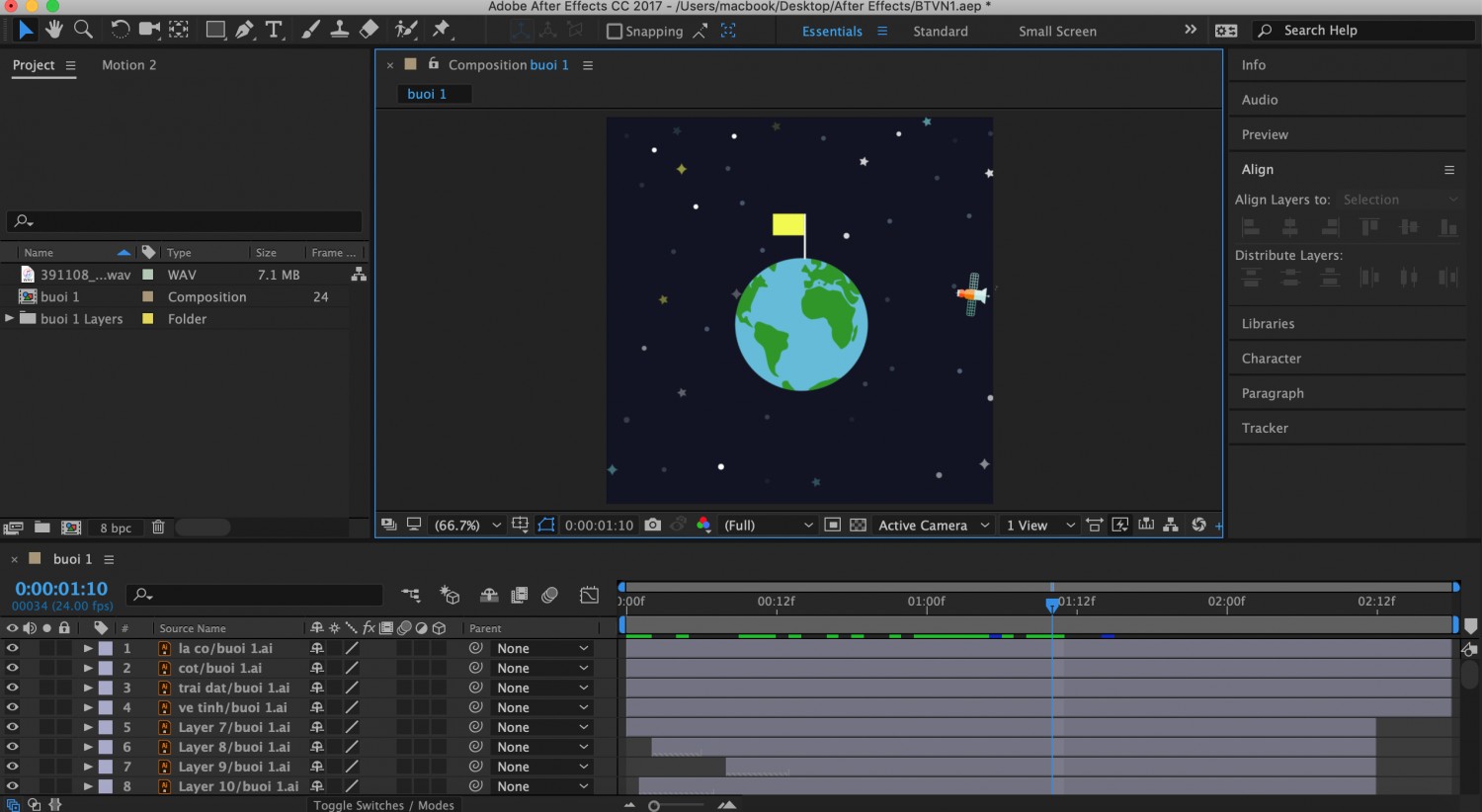The width and height of the screenshot is (1482, 812).
Task: Create a new folder in Project panel
Action: coord(42,528)
